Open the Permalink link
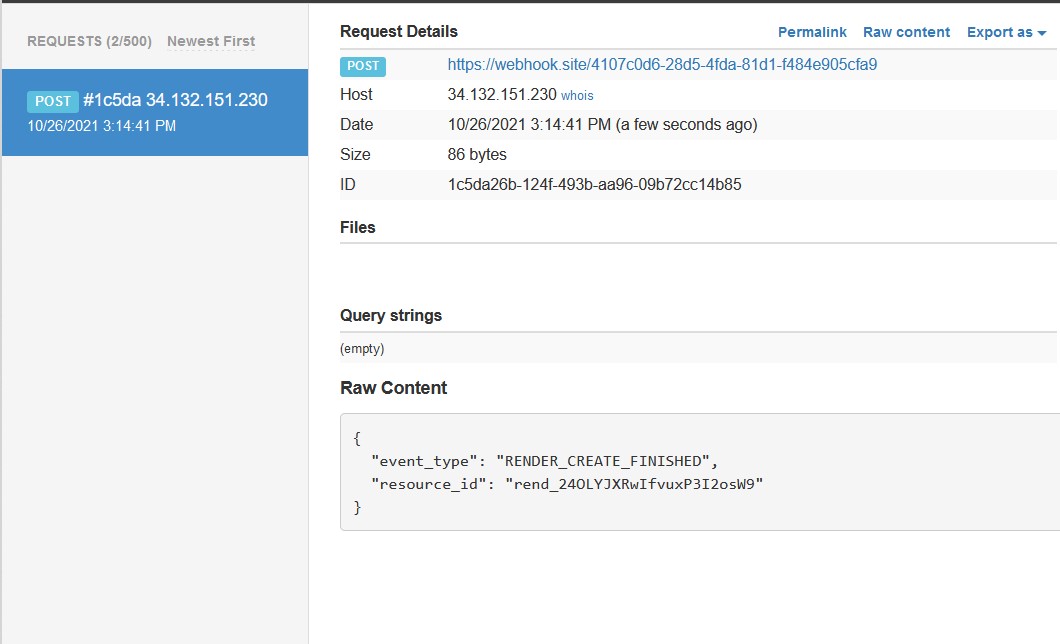Screen dimensions: 1060x644 [812, 32]
